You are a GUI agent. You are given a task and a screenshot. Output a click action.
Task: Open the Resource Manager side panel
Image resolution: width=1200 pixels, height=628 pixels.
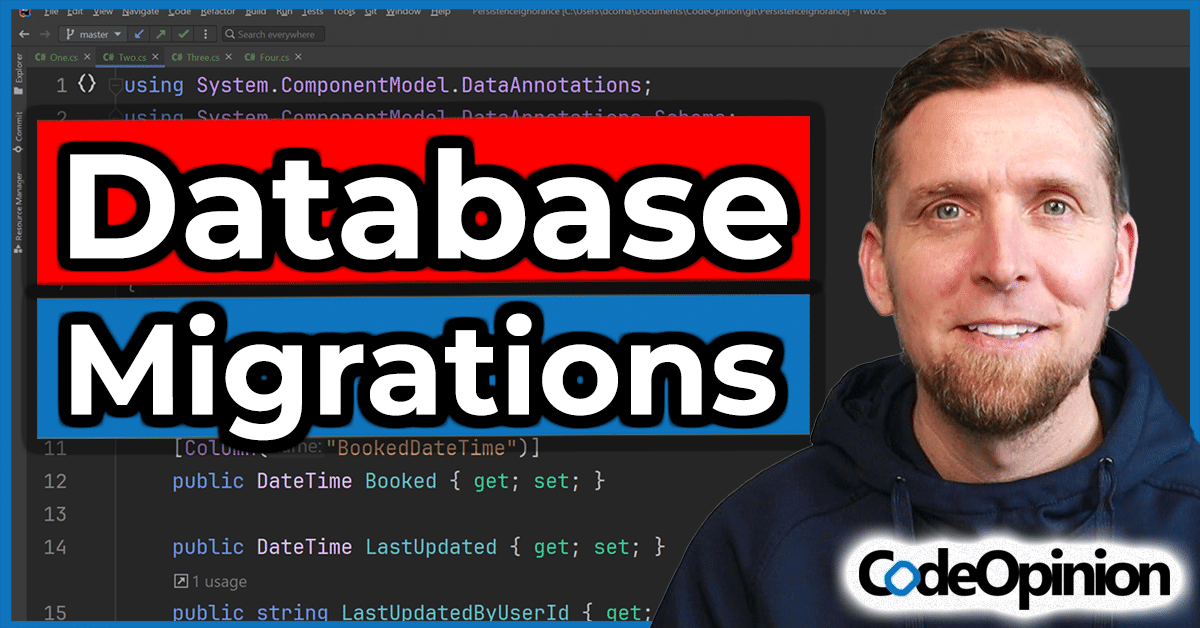coord(18,212)
